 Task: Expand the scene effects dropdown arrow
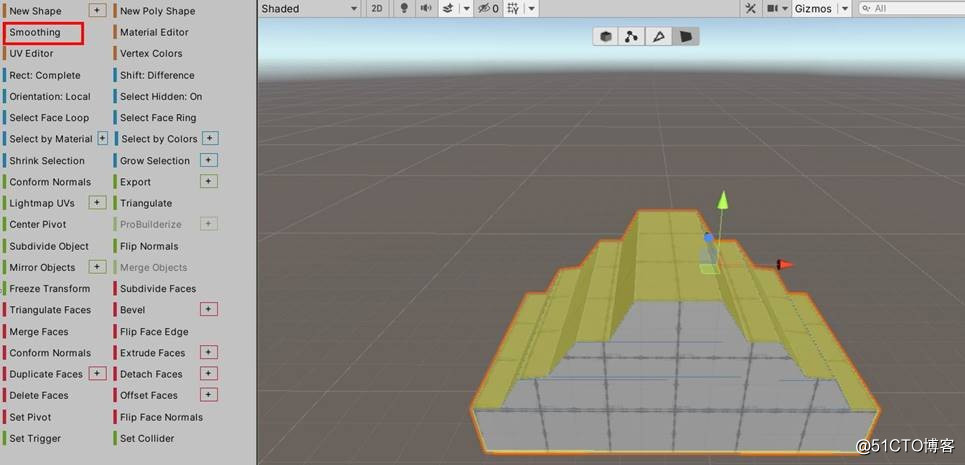click(466, 9)
